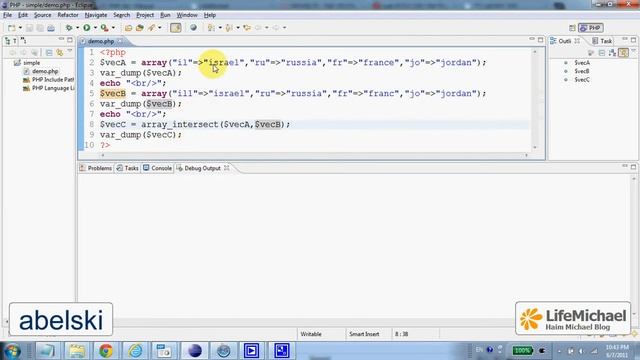Select demo.php in the project tree
Screen dimensions: 640x360
pos(41,71)
